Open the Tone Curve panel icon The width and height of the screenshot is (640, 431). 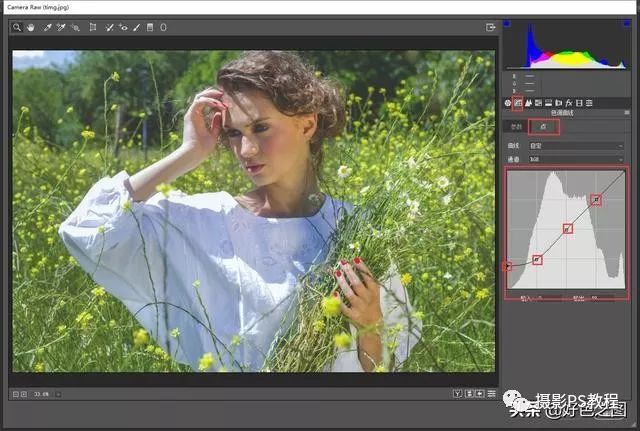point(518,103)
